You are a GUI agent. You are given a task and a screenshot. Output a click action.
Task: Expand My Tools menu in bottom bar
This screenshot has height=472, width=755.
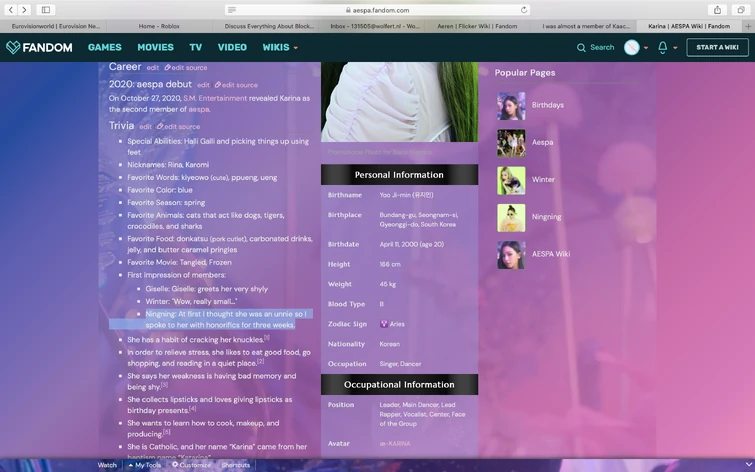click(x=145, y=465)
